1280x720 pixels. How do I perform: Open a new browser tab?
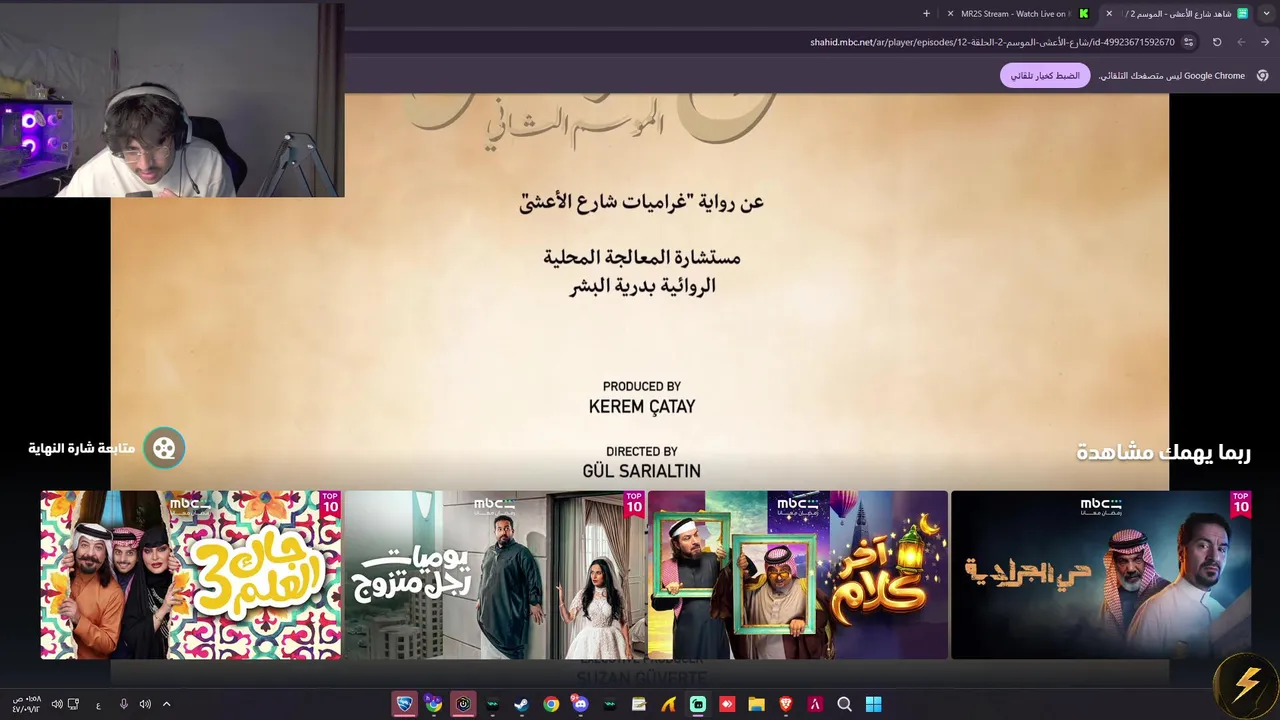(x=926, y=14)
